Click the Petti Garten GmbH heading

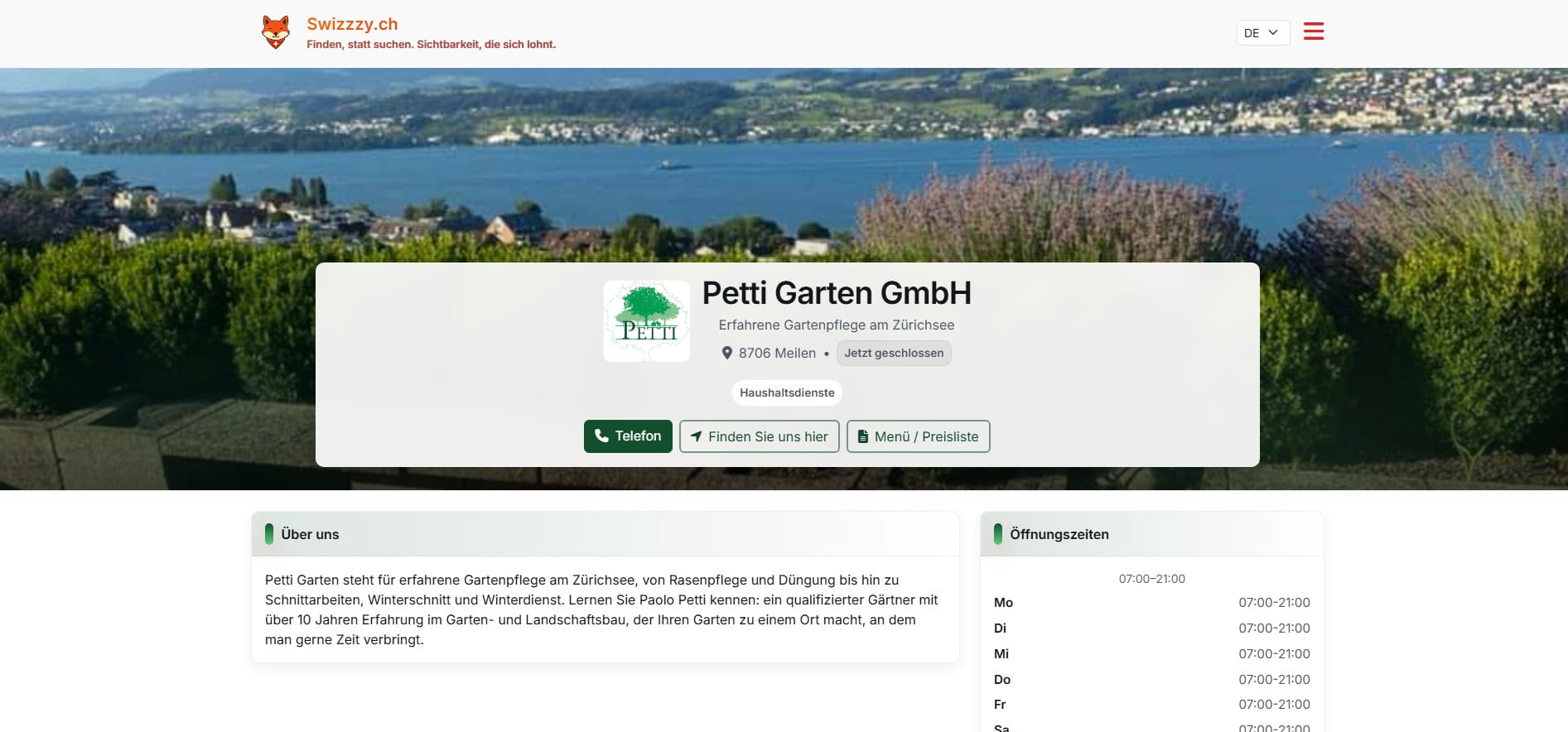[836, 293]
